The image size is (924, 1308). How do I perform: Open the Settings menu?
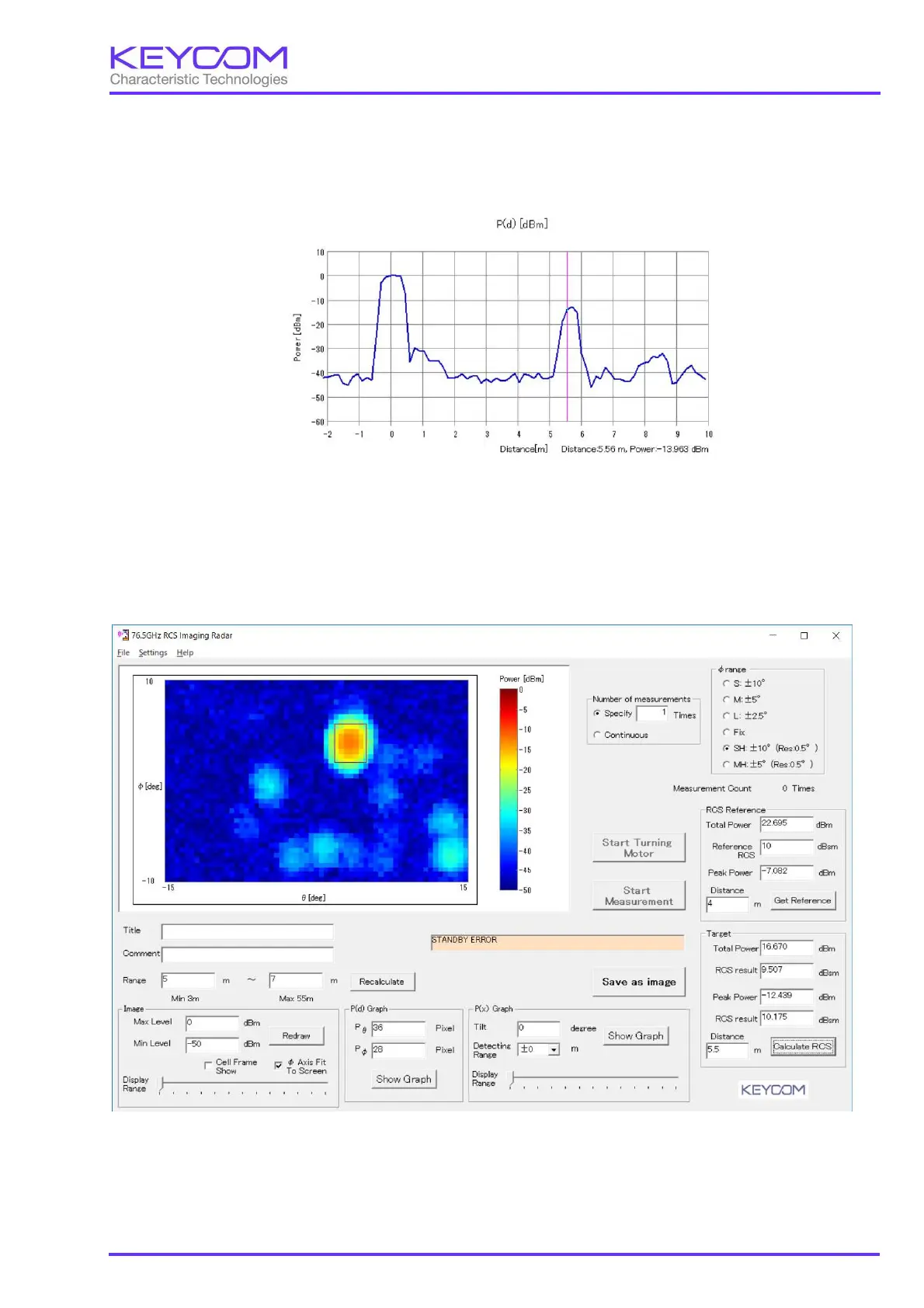(153, 652)
